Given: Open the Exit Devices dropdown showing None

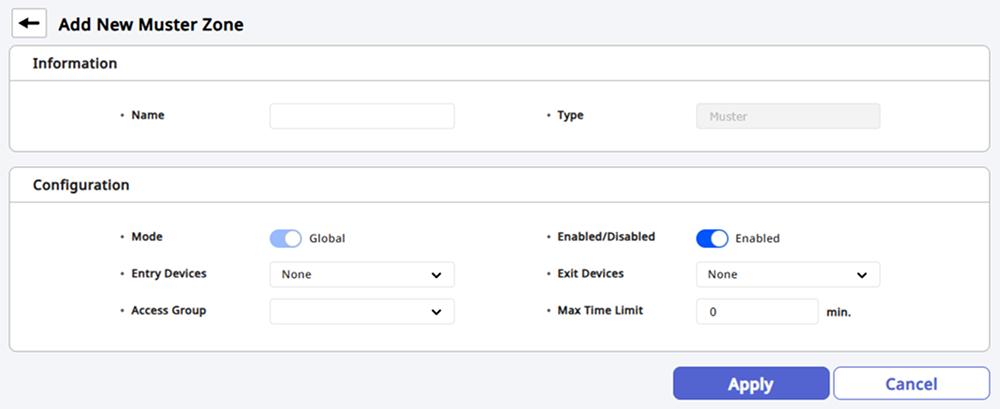Looking at the screenshot, I should (x=776, y=275).
